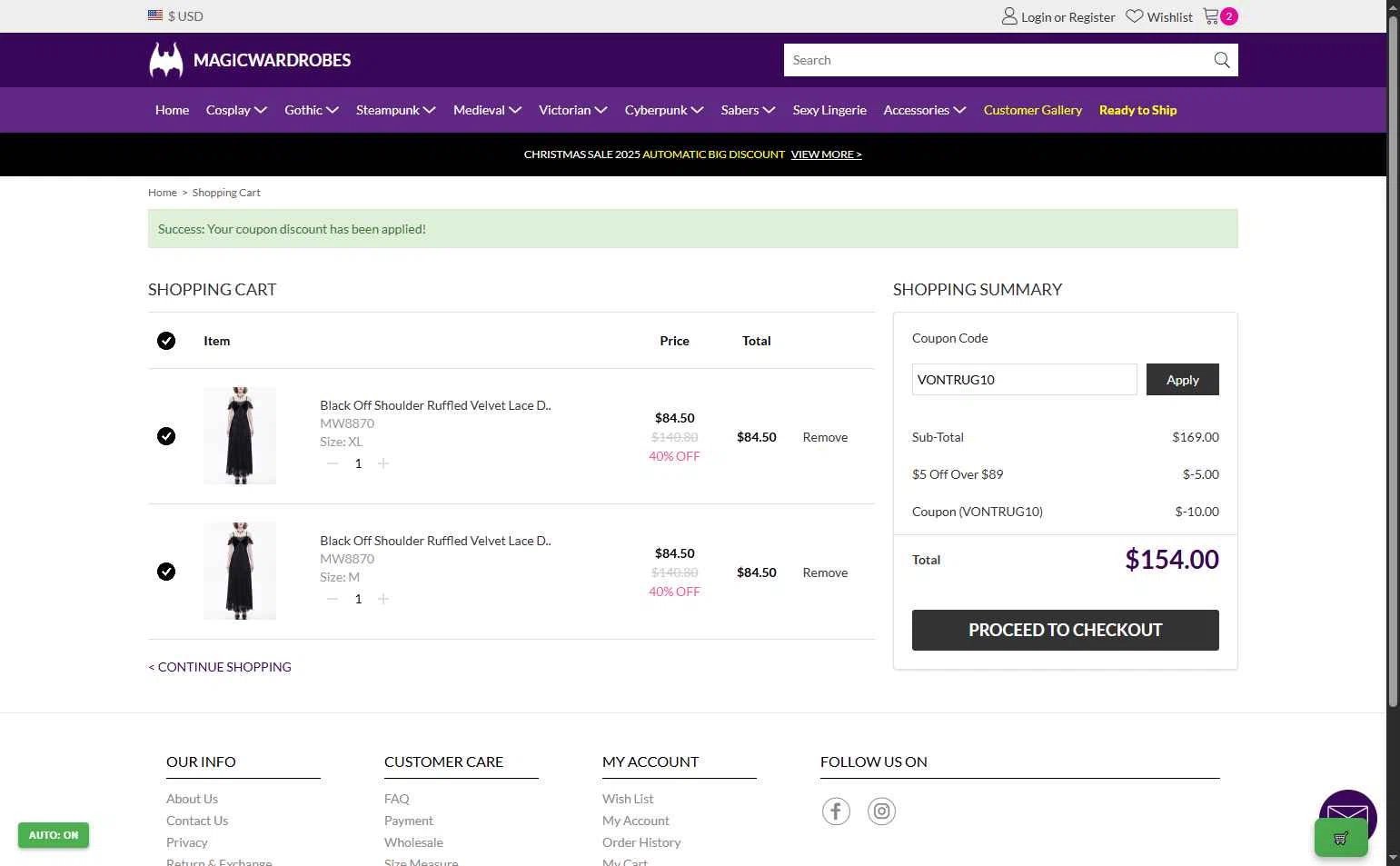Click Proceed to Checkout

pos(1066,630)
